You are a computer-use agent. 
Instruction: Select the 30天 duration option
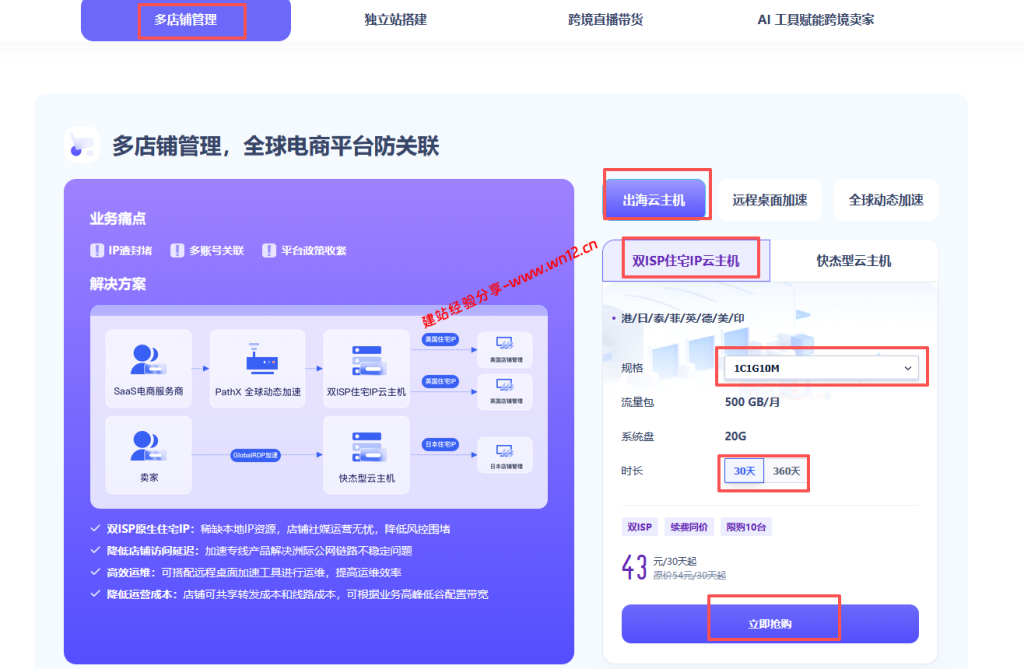[744, 471]
